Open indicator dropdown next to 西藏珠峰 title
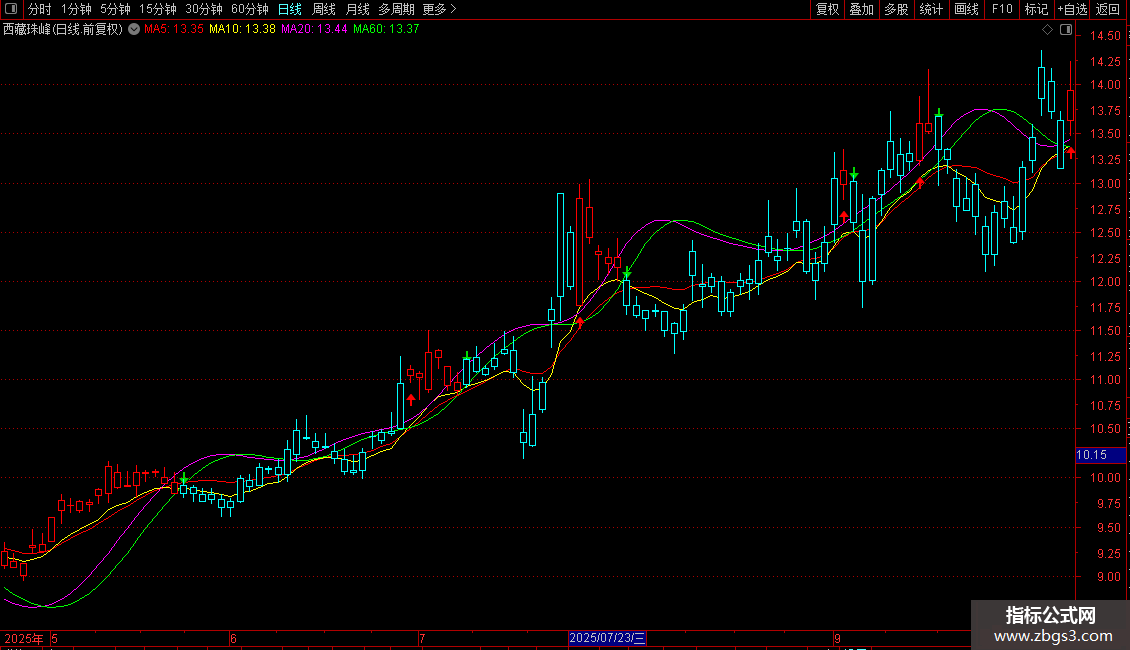The image size is (1130, 650). point(134,29)
